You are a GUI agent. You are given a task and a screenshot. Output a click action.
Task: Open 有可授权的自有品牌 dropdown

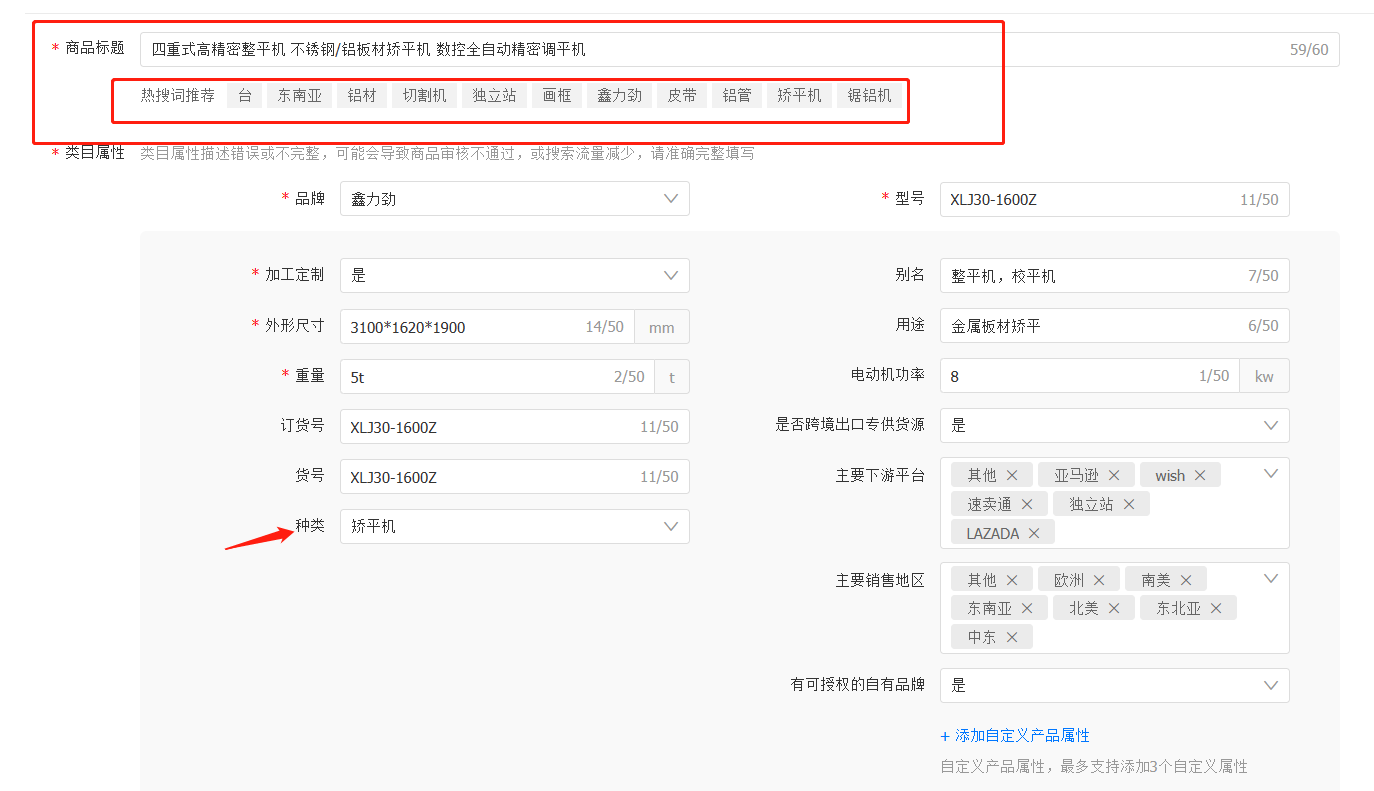[1114, 685]
